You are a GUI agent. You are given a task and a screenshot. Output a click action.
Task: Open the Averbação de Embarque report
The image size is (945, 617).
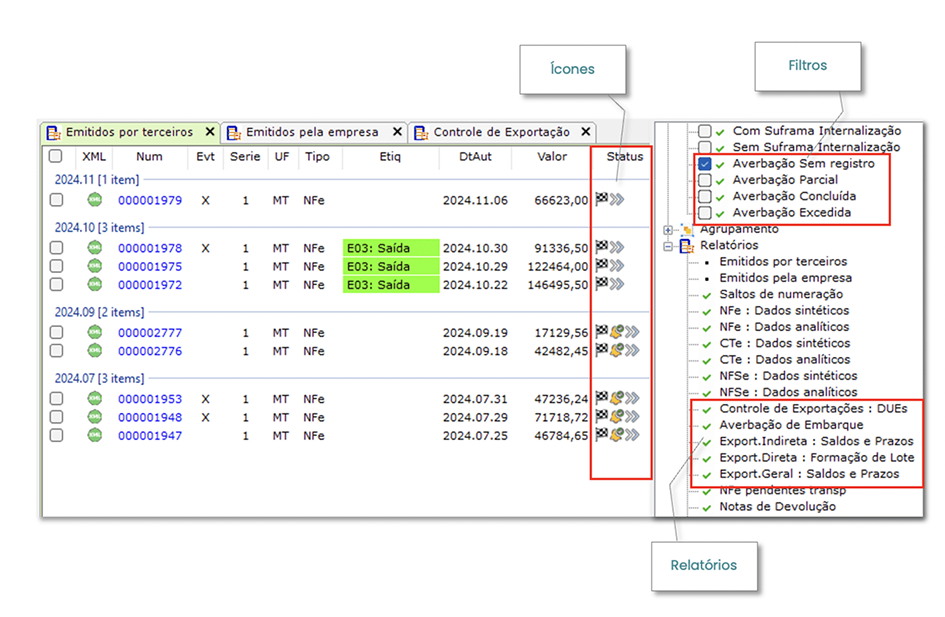(x=791, y=425)
